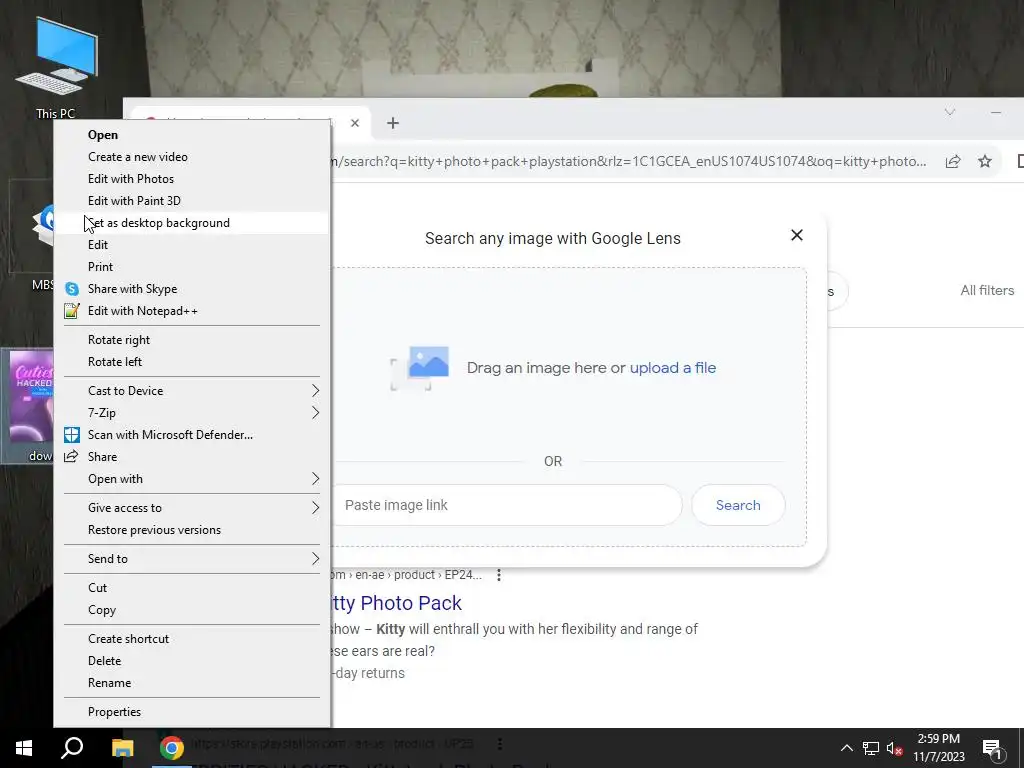1024x768 pixels.
Task: Click the Share arrow icon in context menu
Action: point(71,456)
